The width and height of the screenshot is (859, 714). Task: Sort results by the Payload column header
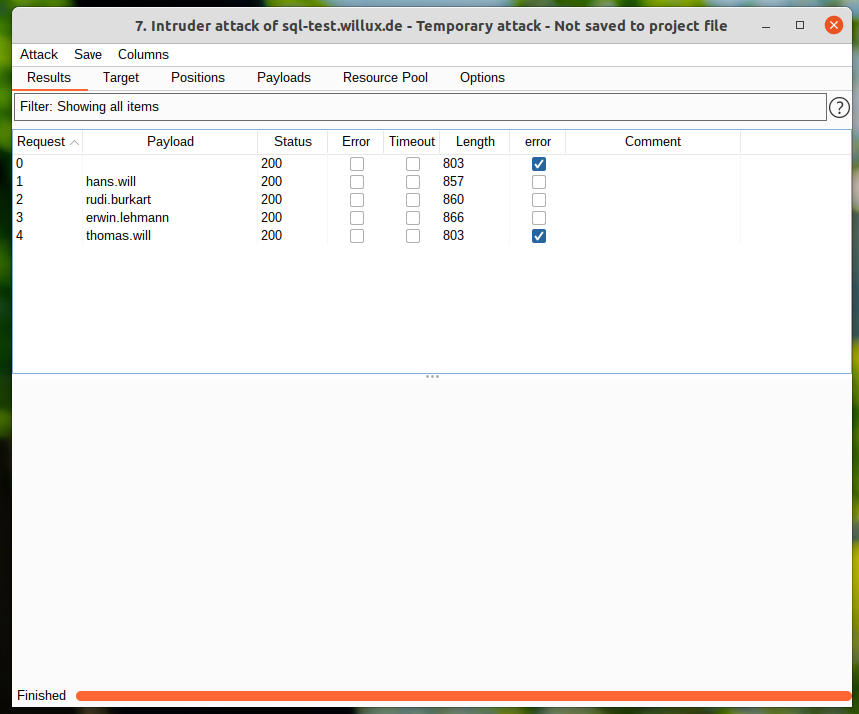pyautogui.click(x=170, y=141)
